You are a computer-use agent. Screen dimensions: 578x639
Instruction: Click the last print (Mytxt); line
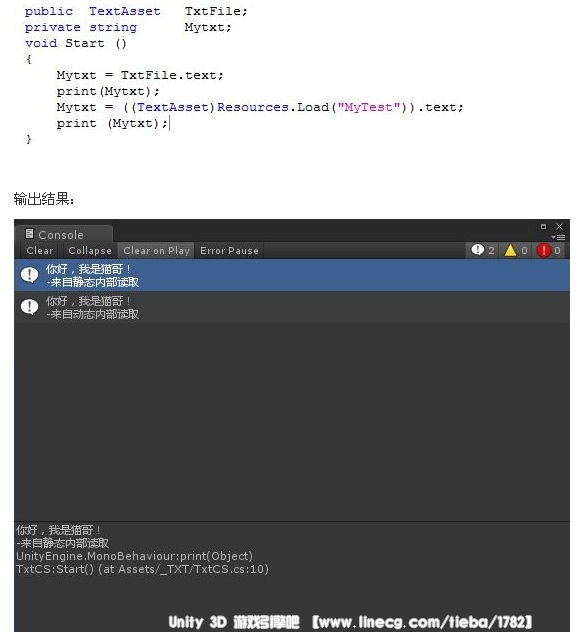[x=112, y=123]
